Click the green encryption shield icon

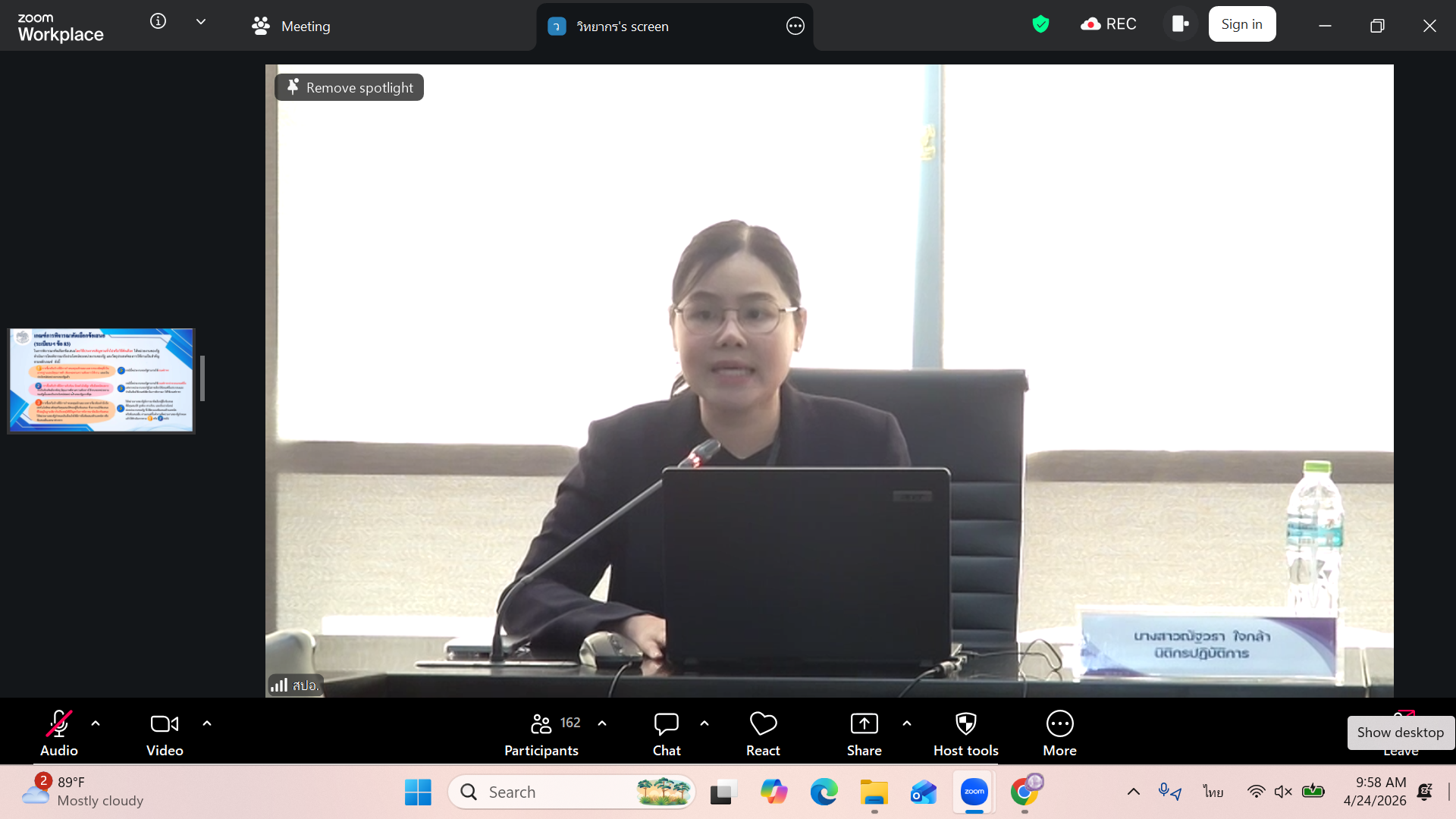(1040, 24)
